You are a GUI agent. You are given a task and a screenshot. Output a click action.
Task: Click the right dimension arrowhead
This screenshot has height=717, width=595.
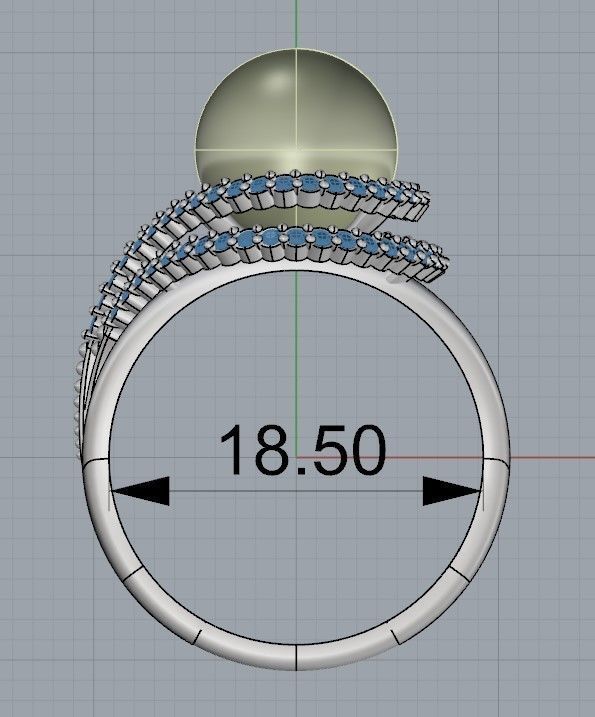451,492
